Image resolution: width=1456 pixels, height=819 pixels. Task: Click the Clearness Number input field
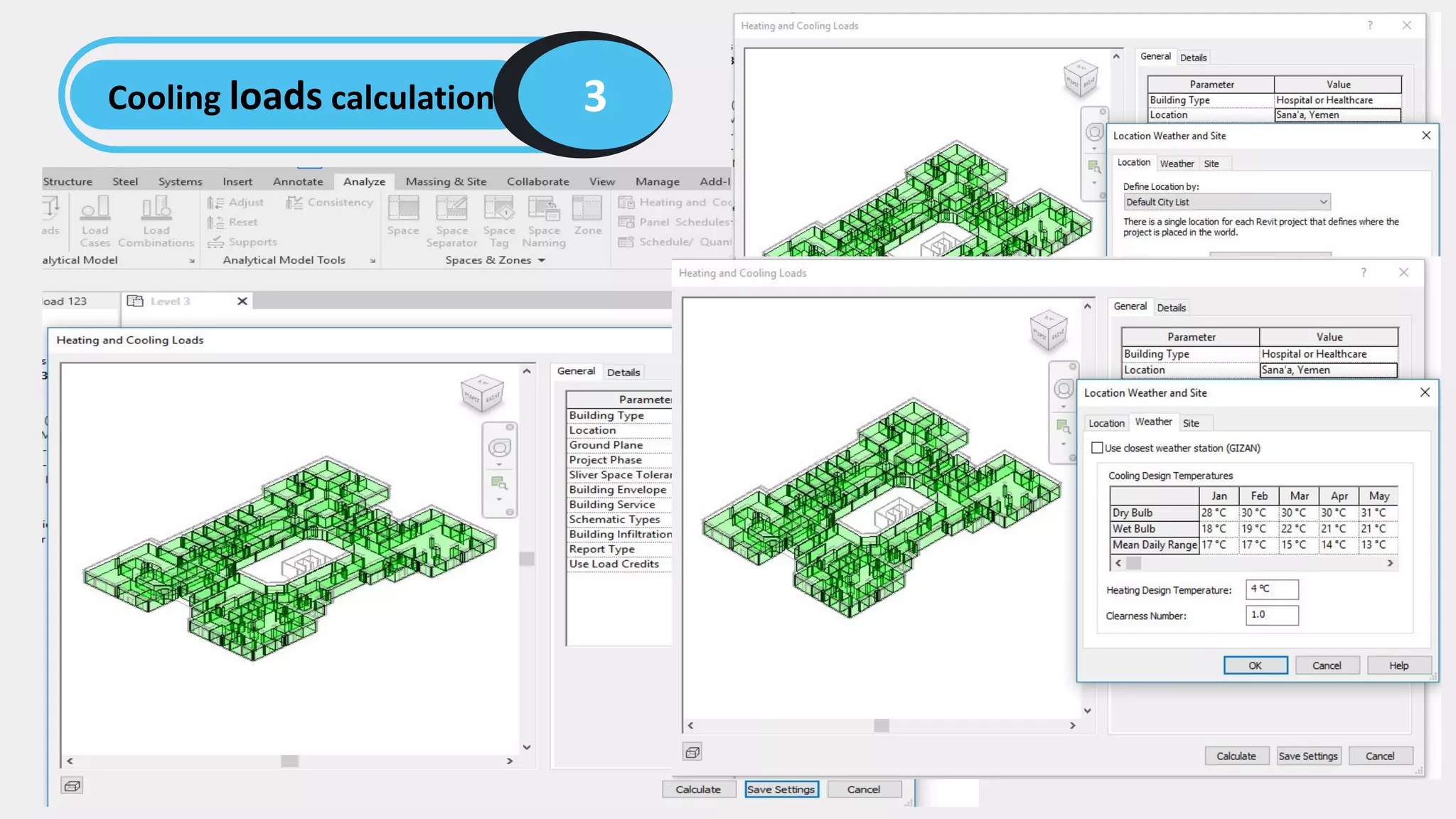[x=1271, y=615]
